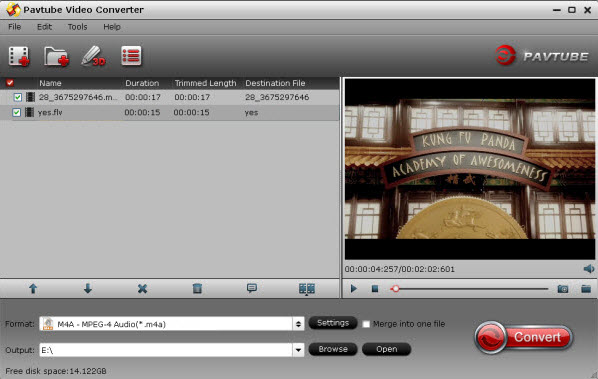Click the split video icon
This screenshot has height=379, width=598.
(x=307, y=289)
